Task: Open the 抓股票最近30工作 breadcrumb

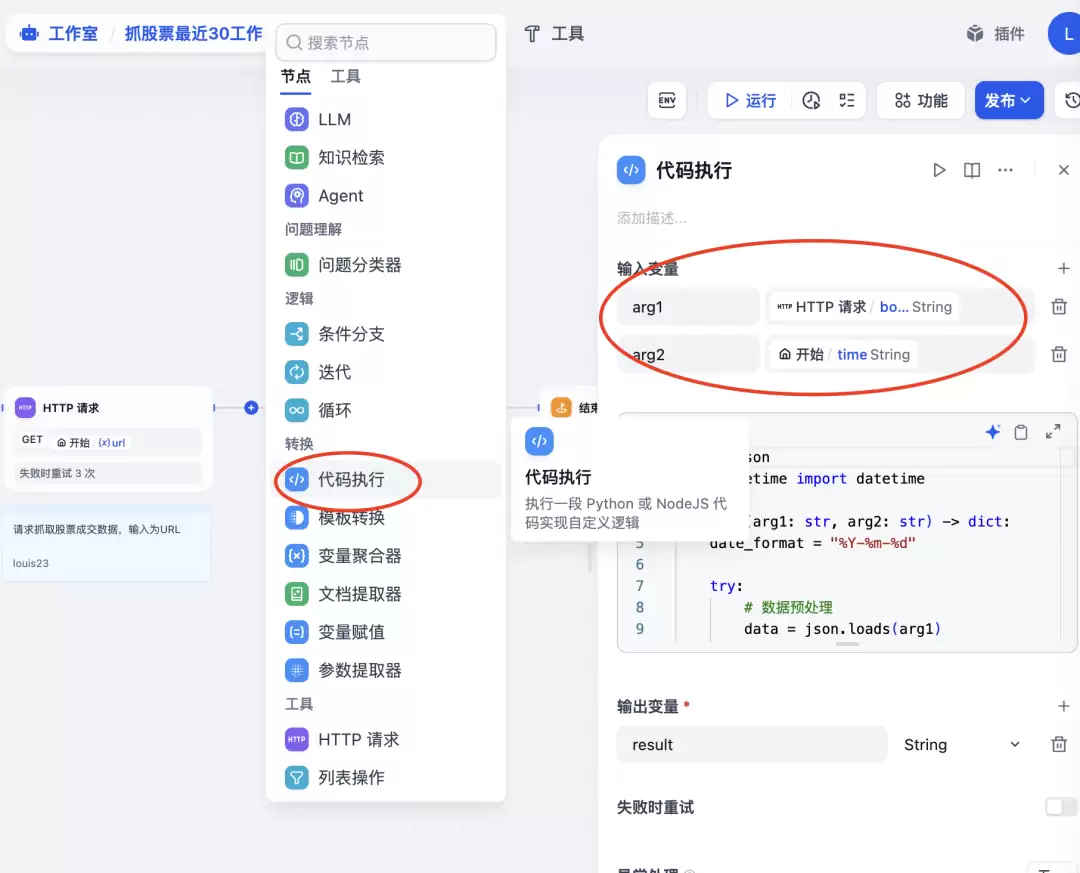Action: (193, 33)
